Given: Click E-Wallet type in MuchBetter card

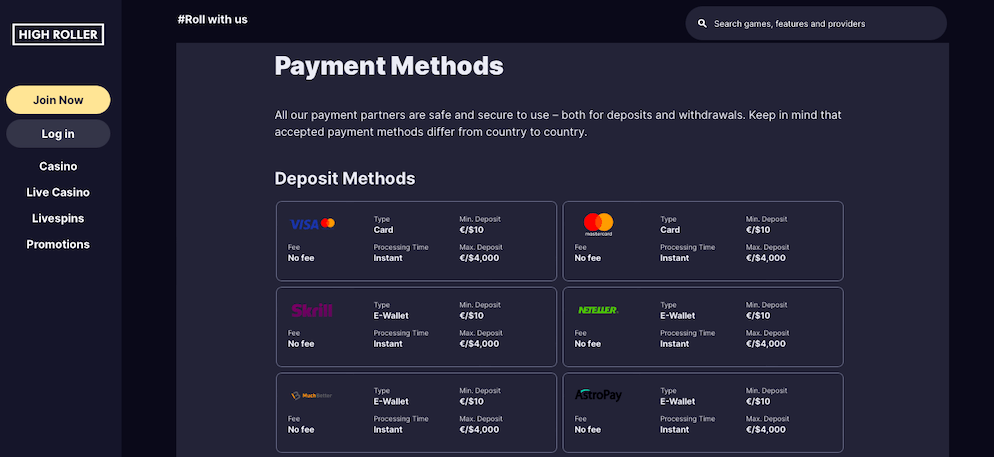Looking at the screenshot, I should [x=391, y=401].
